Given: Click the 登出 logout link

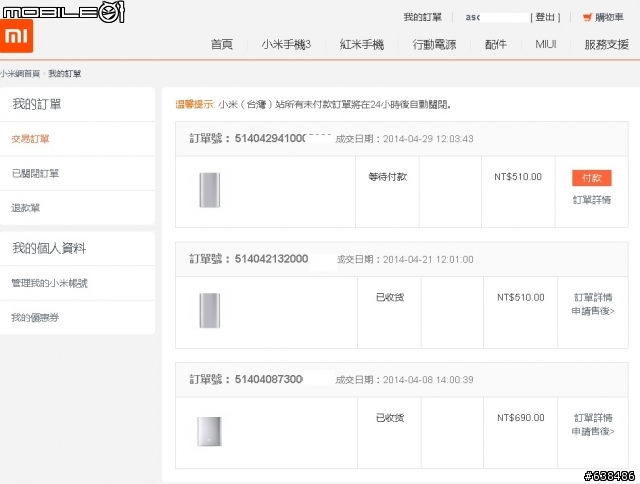Looking at the screenshot, I should pos(545,17).
